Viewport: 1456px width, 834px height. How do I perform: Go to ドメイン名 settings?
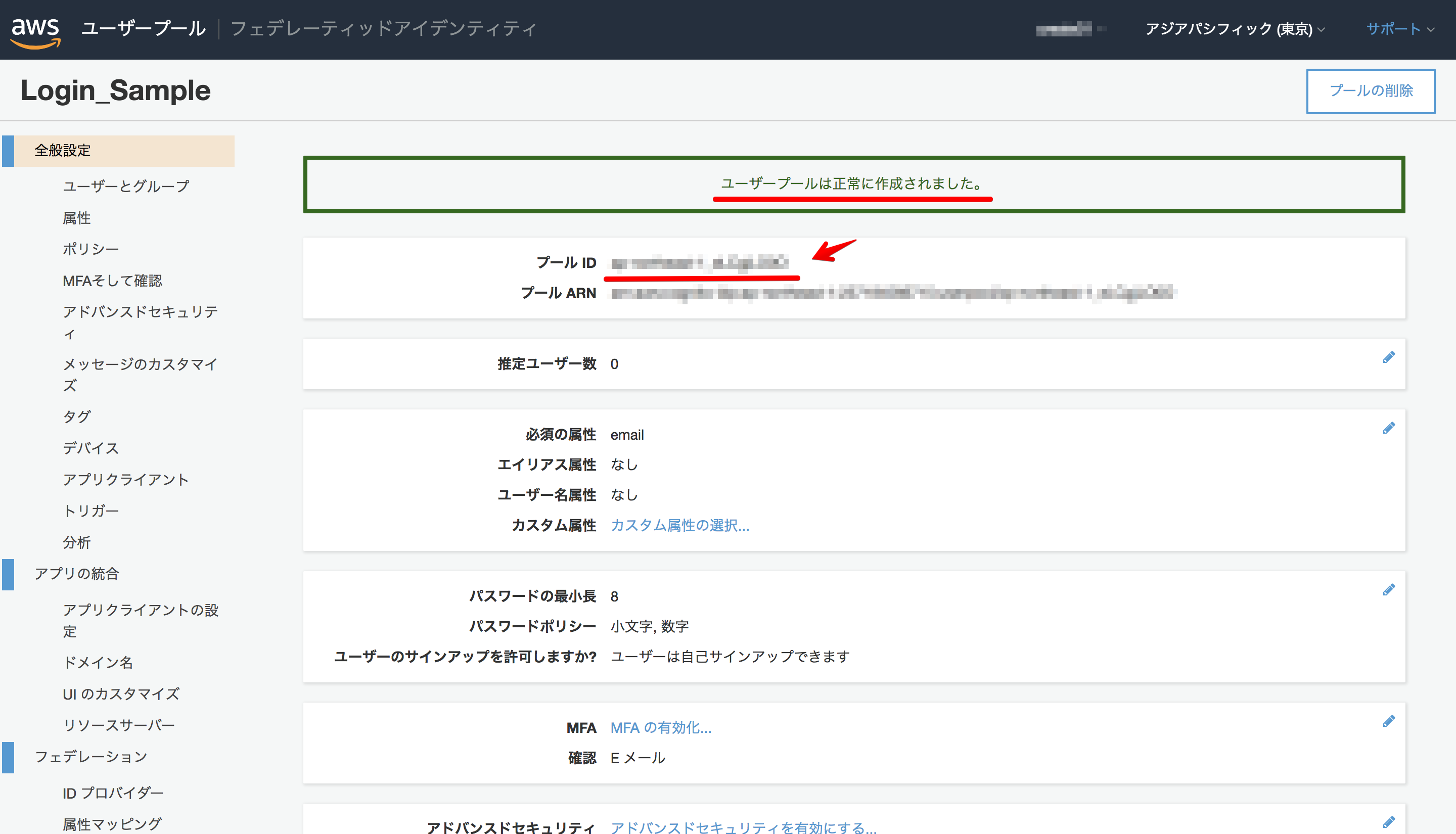[x=98, y=662]
